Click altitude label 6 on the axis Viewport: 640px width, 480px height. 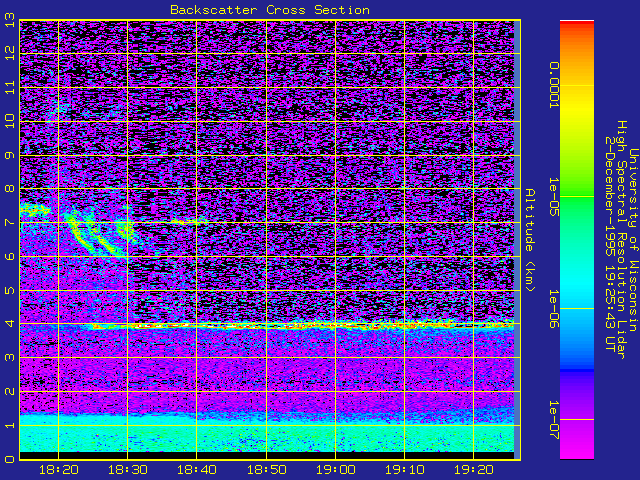[10, 256]
